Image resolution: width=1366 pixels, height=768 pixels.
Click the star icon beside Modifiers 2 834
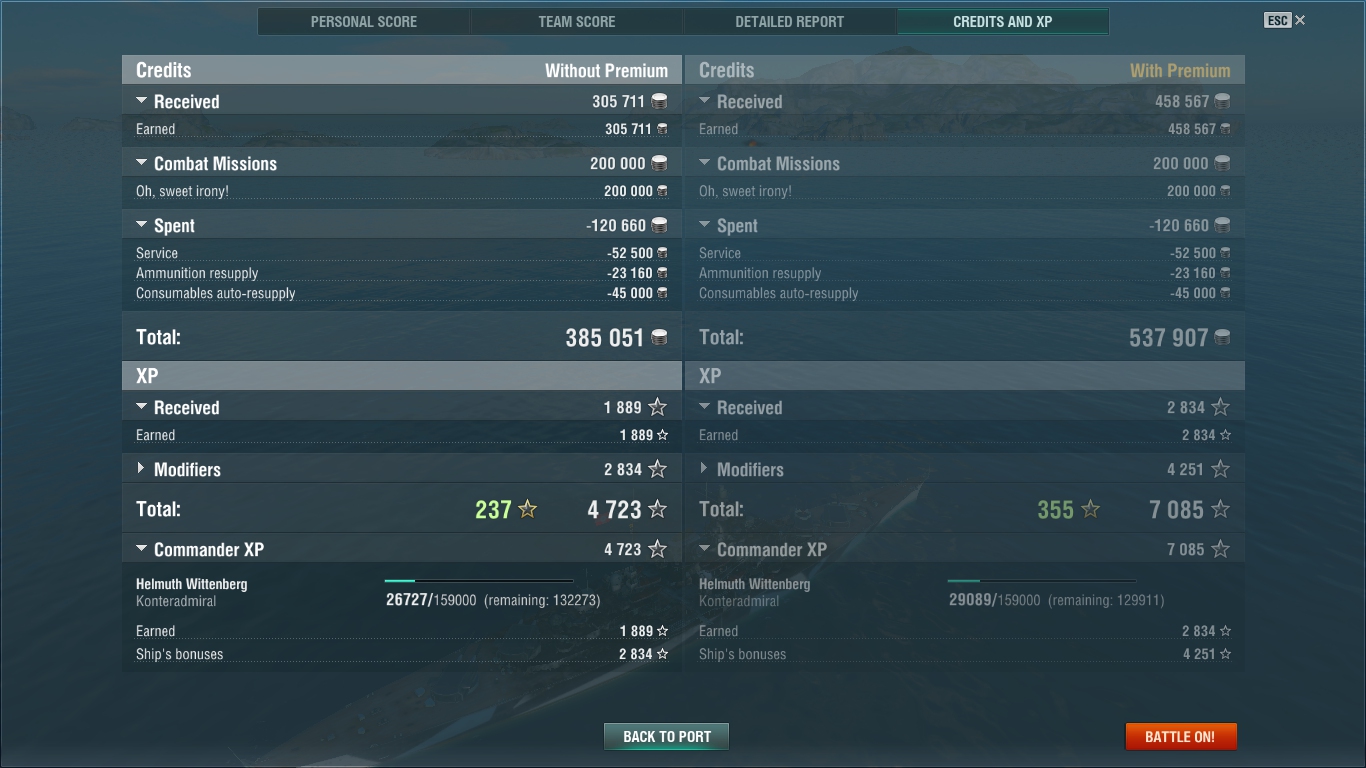pyautogui.click(x=657, y=469)
